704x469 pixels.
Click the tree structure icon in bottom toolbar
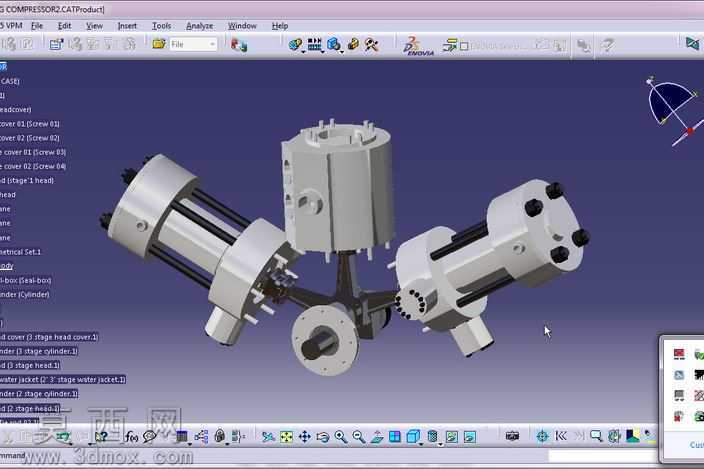[201, 436]
